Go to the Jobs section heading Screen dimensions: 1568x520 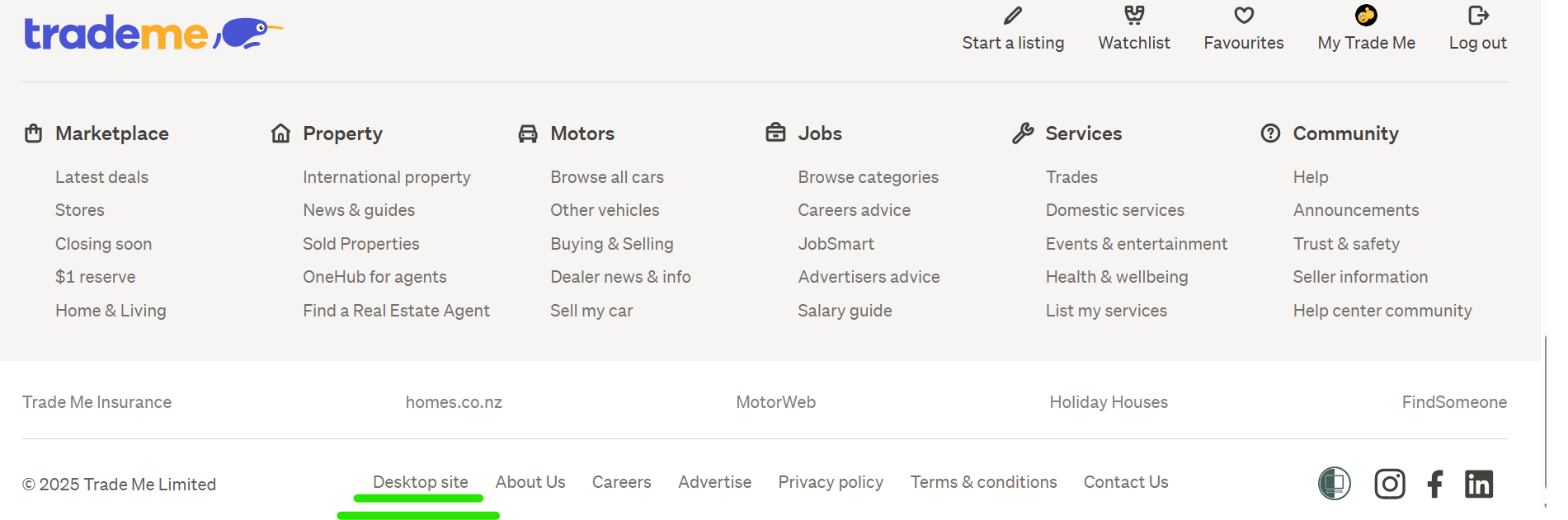pyautogui.click(x=820, y=134)
